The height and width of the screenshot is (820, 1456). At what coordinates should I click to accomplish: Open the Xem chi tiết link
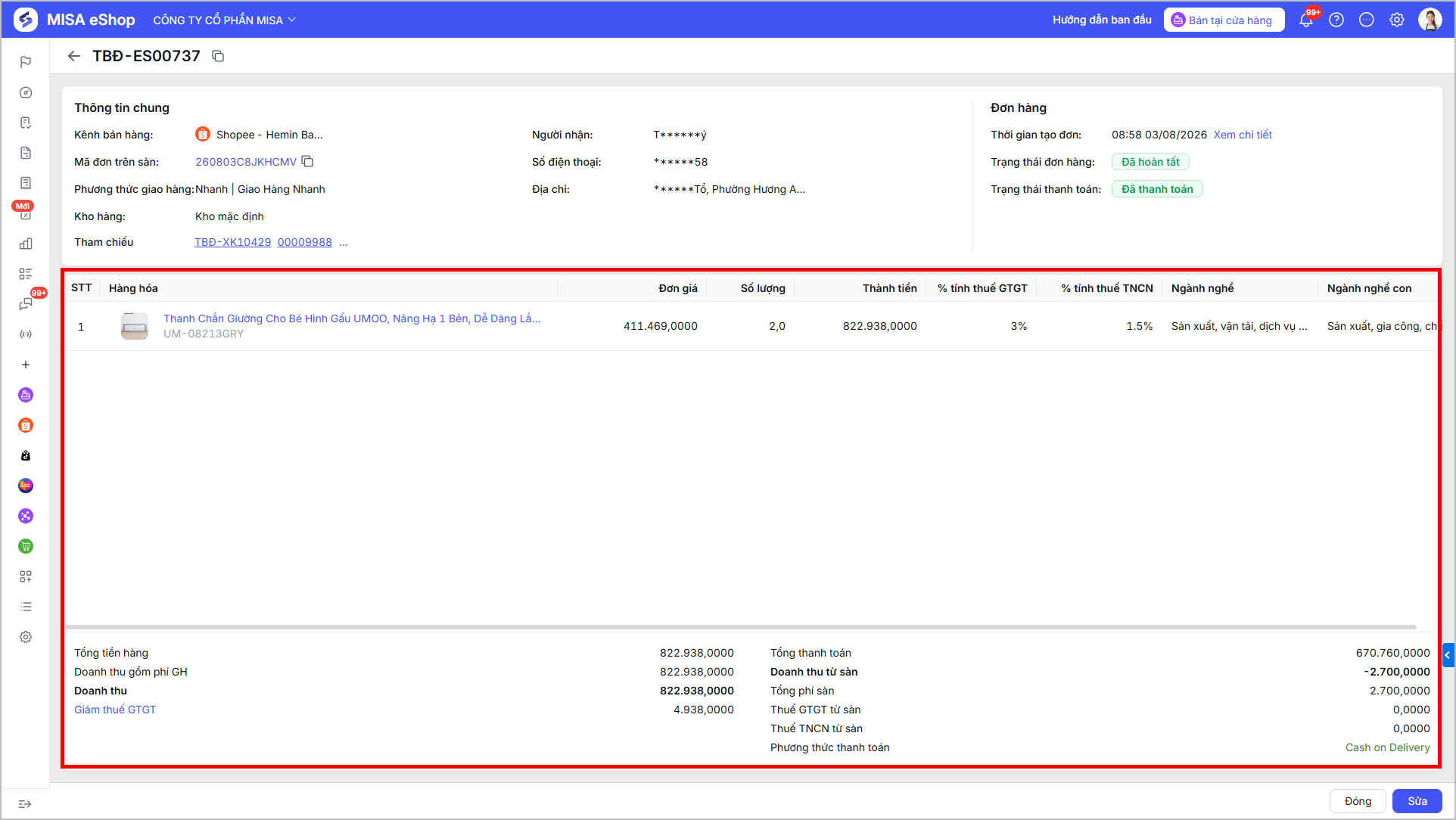[x=1243, y=135]
